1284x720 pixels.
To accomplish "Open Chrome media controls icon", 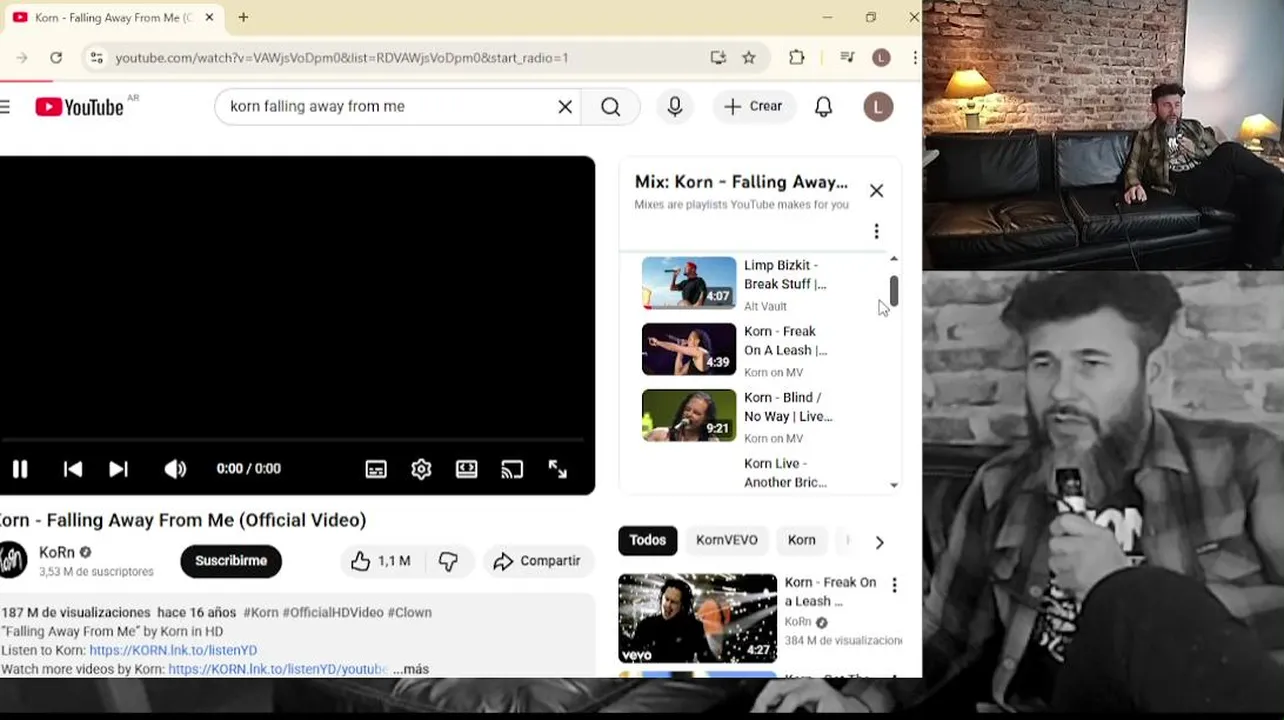I will 847,58.
